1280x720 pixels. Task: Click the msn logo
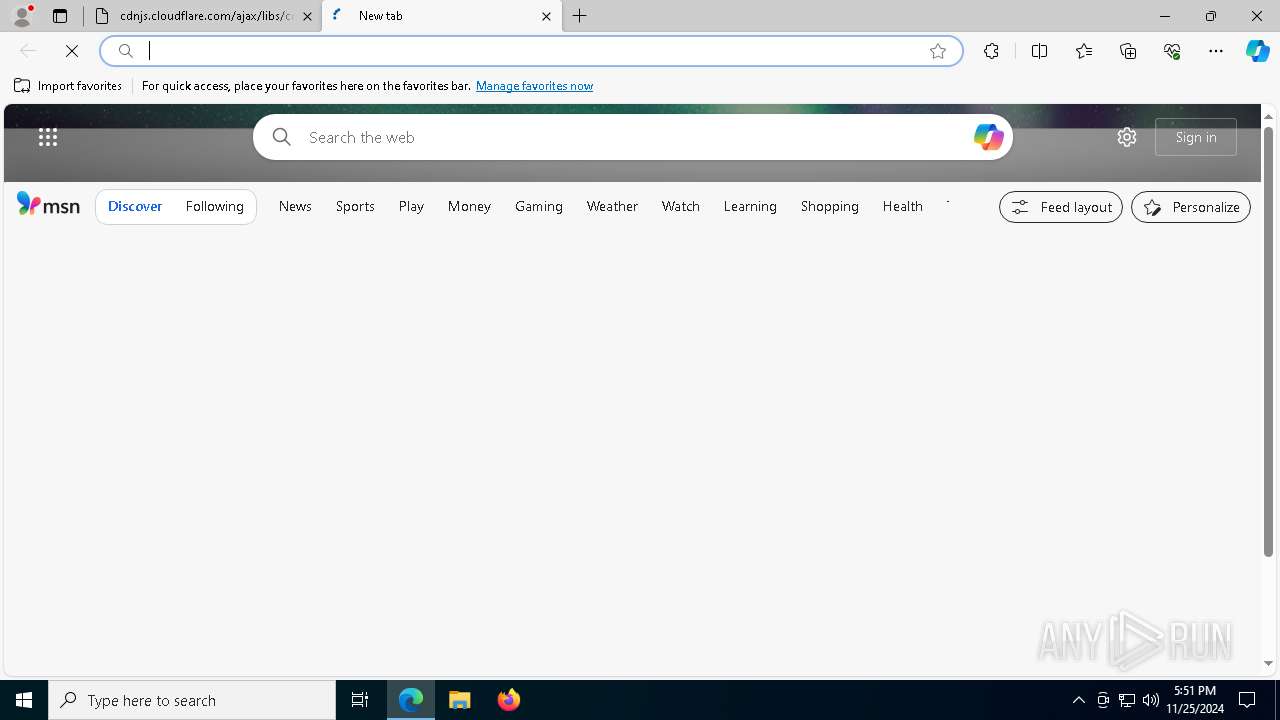pos(48,205)
